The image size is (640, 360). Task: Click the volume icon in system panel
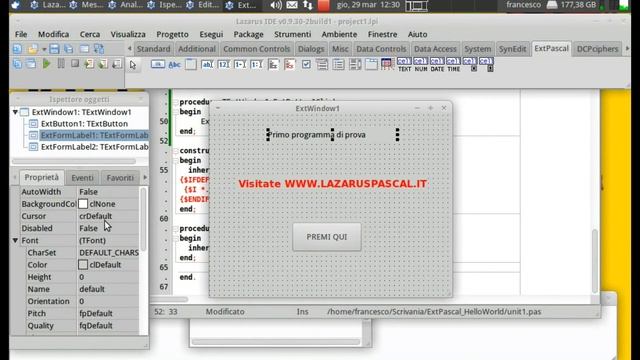point(276,5)
